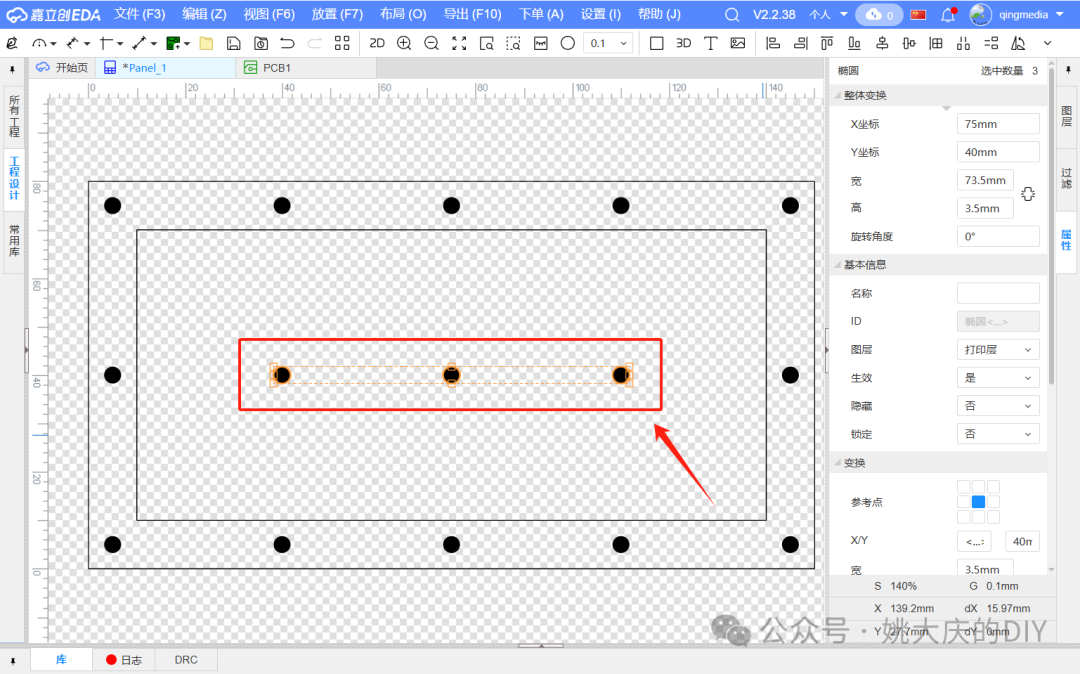1080x674 pixels.
Task: Click the insert image icon
Action: click(738, 43)
